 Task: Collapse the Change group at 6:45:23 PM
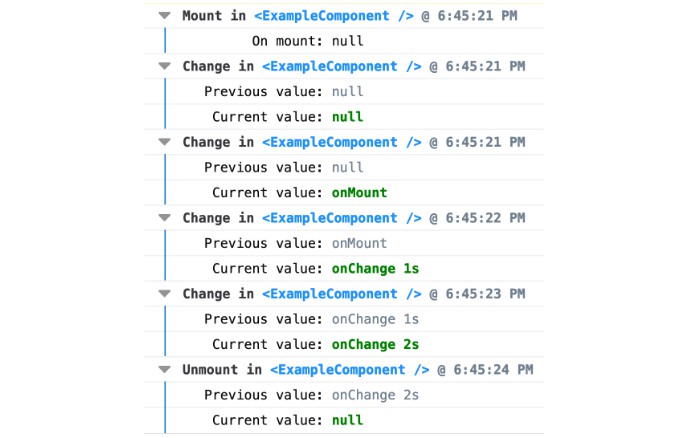click(165, 294)
